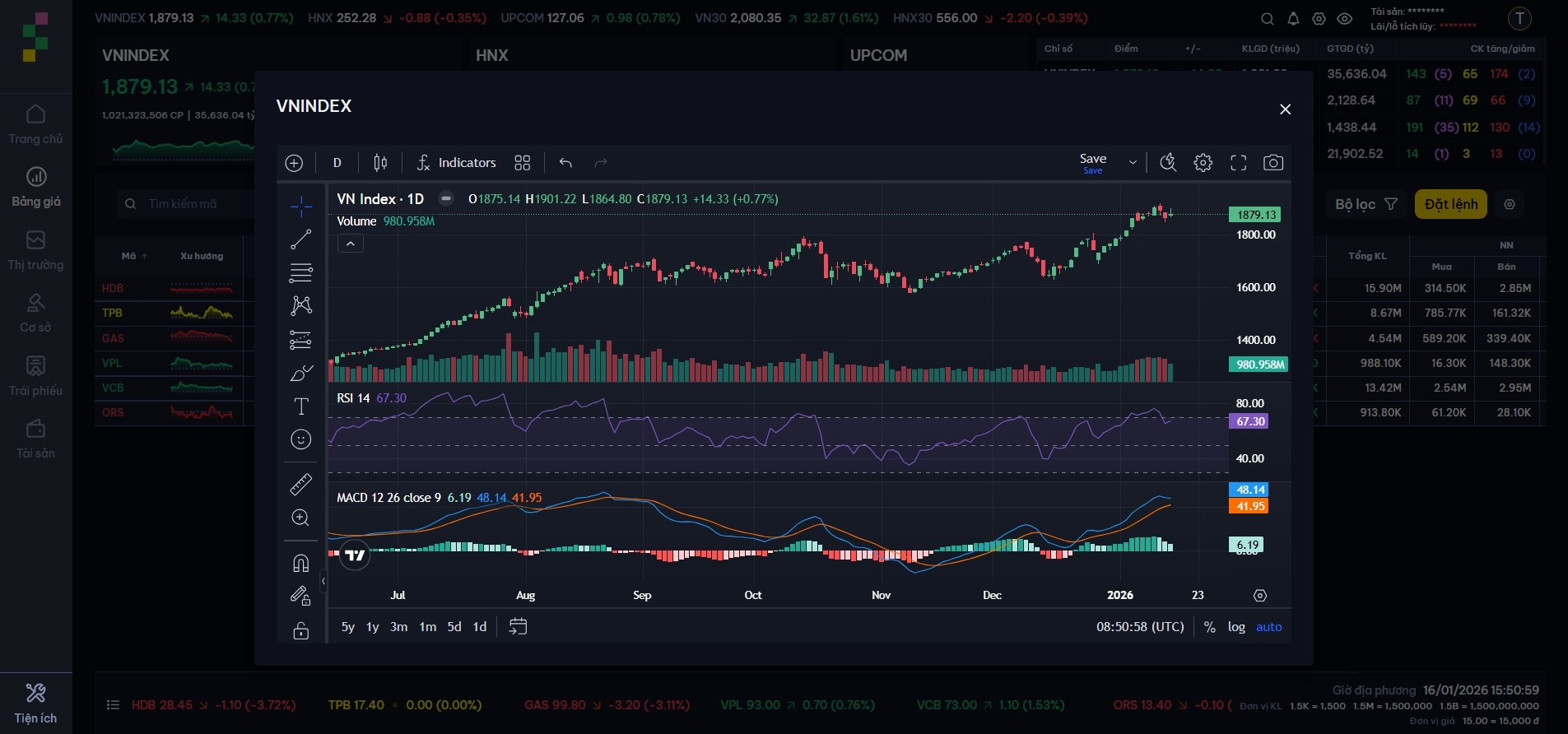
Task: Select the 3m time range
Action: click(x=398, y=627)
